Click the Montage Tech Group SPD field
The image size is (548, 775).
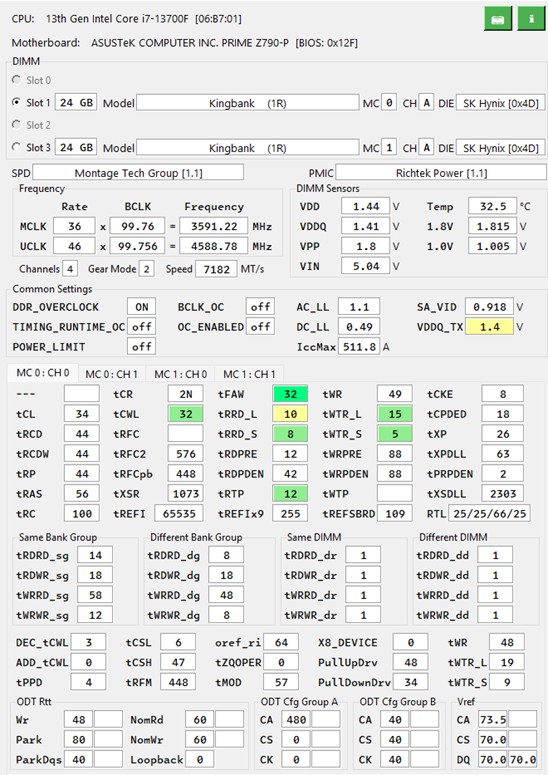138,173
